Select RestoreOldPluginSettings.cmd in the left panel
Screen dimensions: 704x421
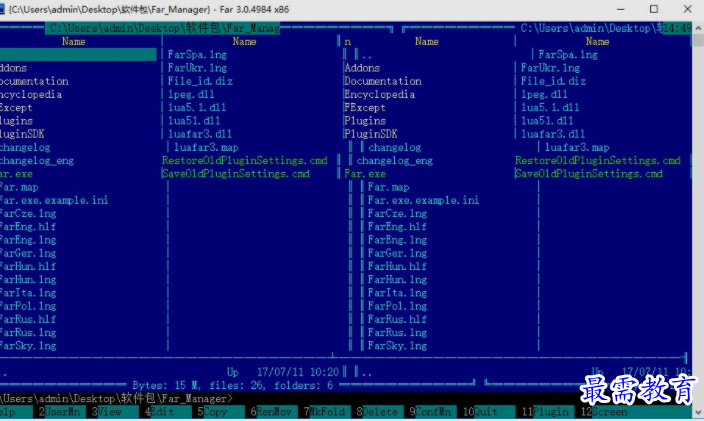point(245,161)
